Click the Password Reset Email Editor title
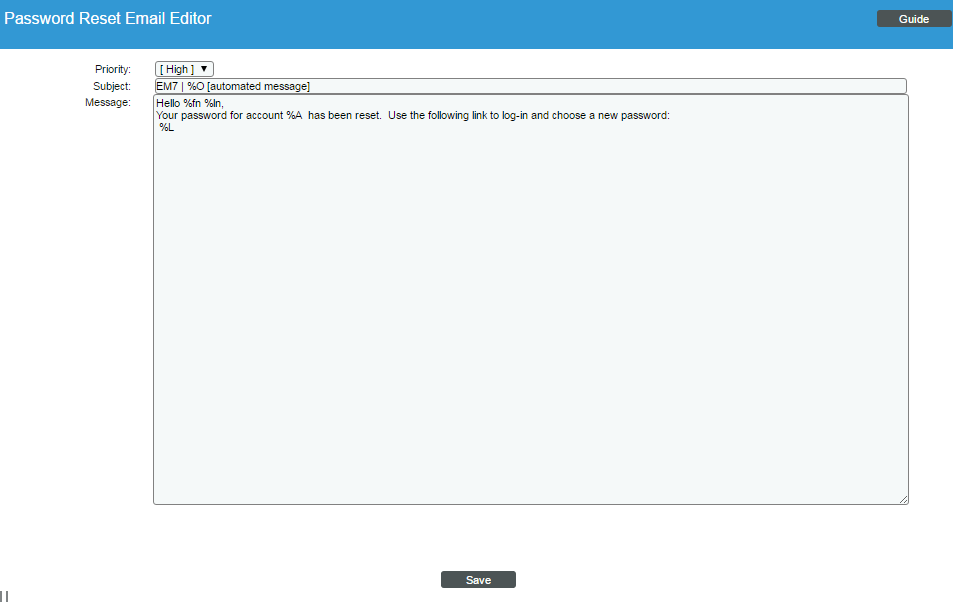Screen dimensions: 953x602 (x=108, y=19)
